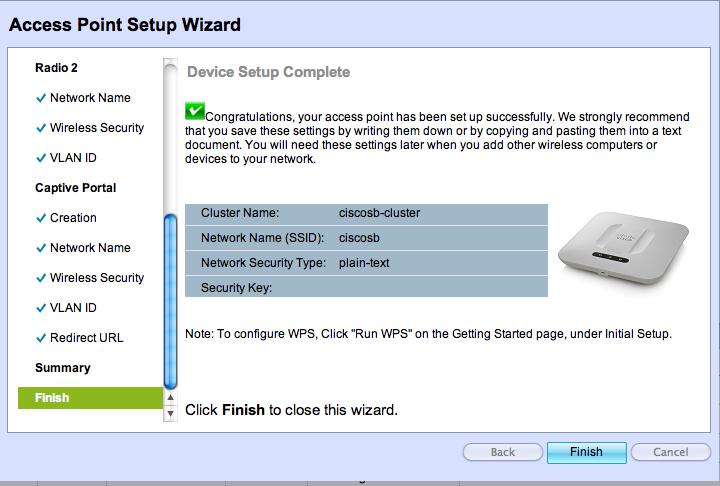Viewport: 720px width, 486px height.
Task: Select Radio 2 section heading
Action: click(56, 68)
